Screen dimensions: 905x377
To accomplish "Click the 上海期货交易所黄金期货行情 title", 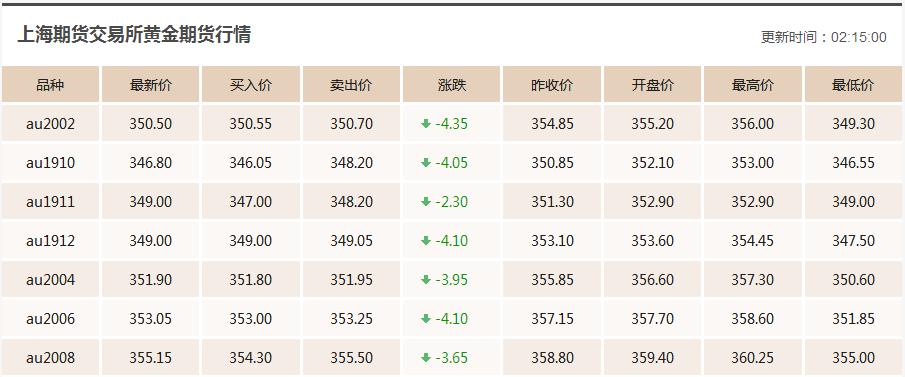I will pyautogui.click(x=134, y=35).
